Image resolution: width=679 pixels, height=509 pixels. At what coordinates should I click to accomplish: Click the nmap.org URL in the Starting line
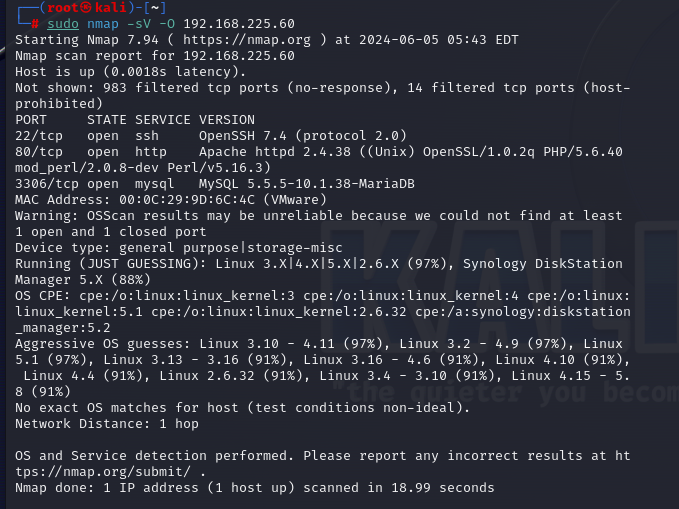tap(247, 40)
